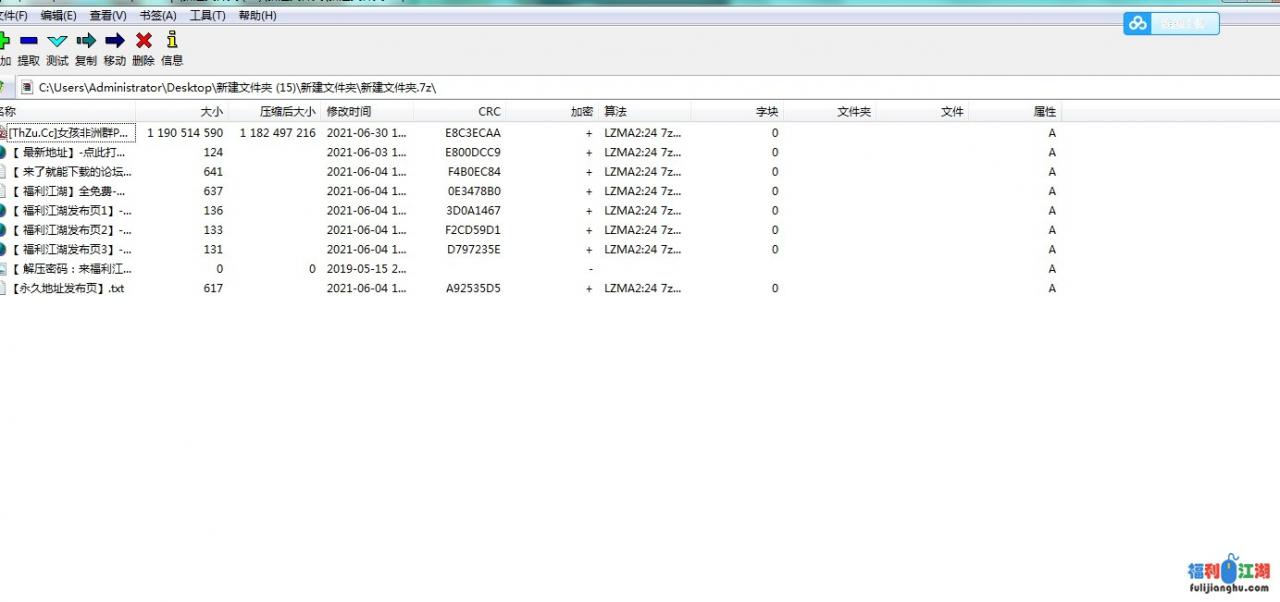Select the [ThZu.Cc] file entry
This screenshot has width=1280, height=602.
coord(68,133)
